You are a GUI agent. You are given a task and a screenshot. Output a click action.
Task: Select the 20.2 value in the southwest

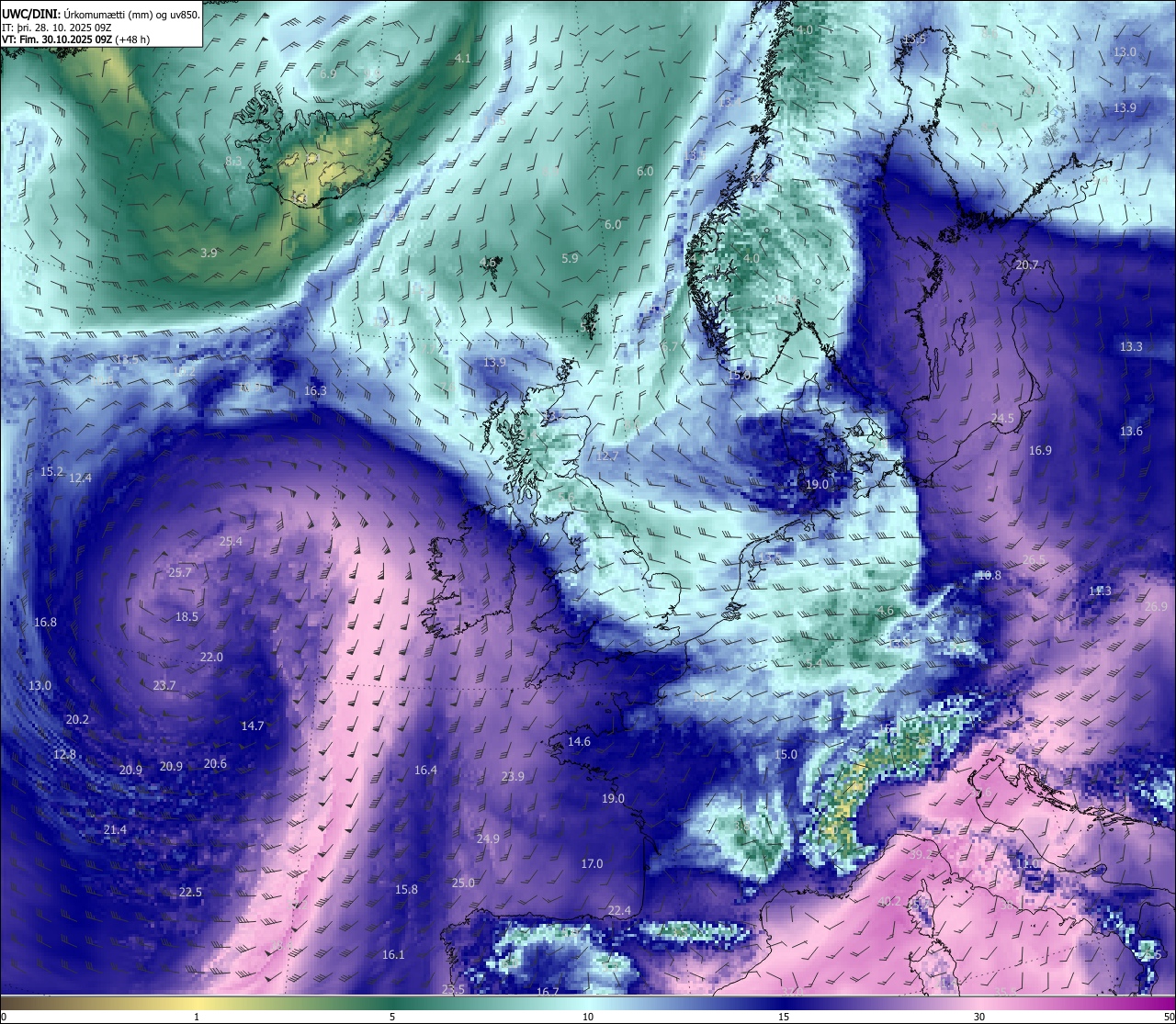[x=77, y=719]
